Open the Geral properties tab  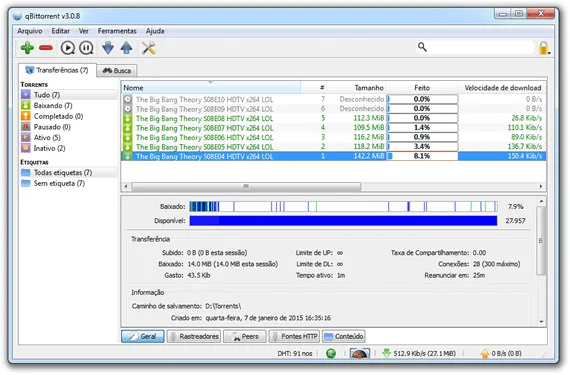[x=142, y=336]
